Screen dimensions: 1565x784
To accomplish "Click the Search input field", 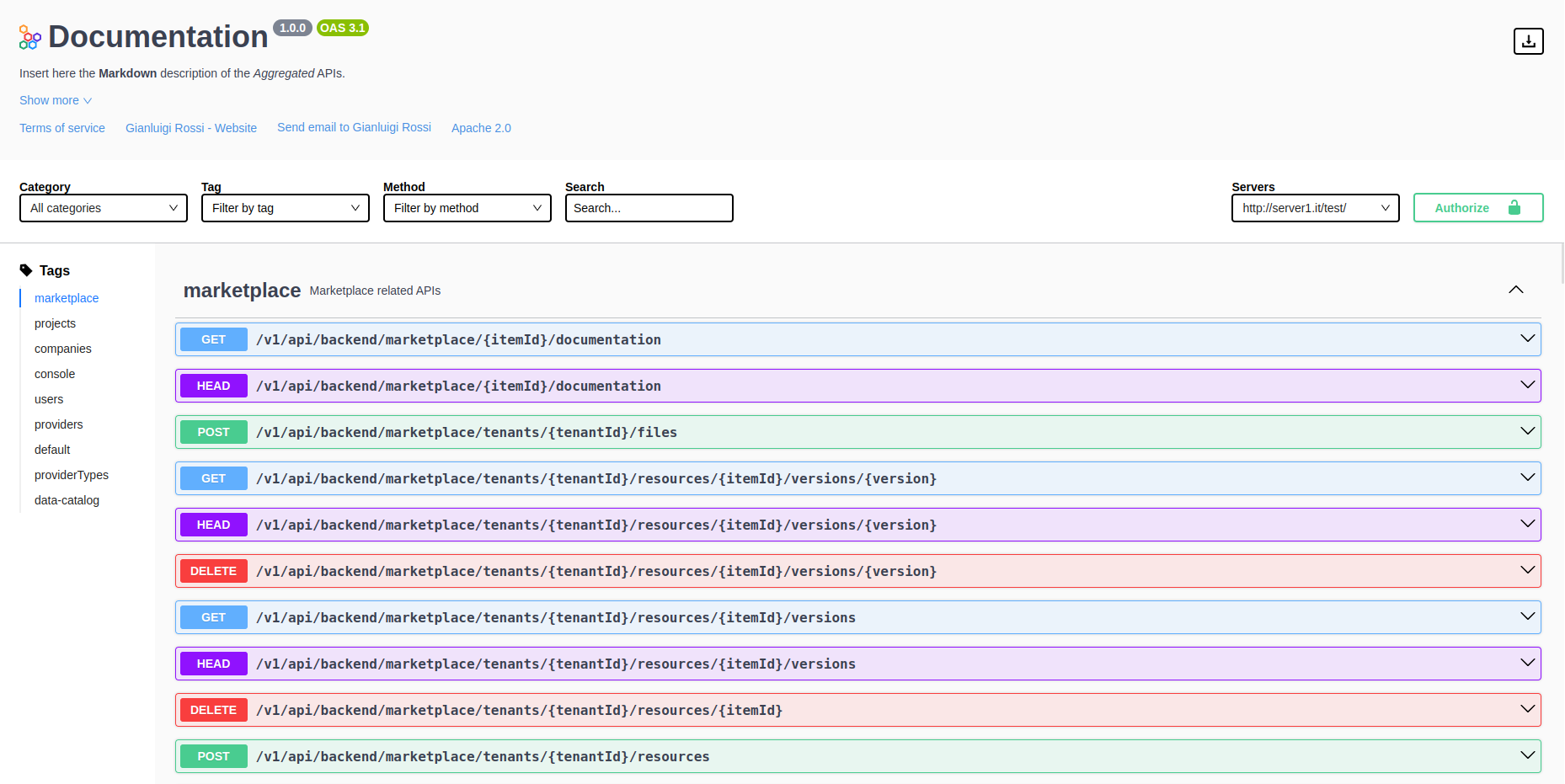I will point(649,208).
